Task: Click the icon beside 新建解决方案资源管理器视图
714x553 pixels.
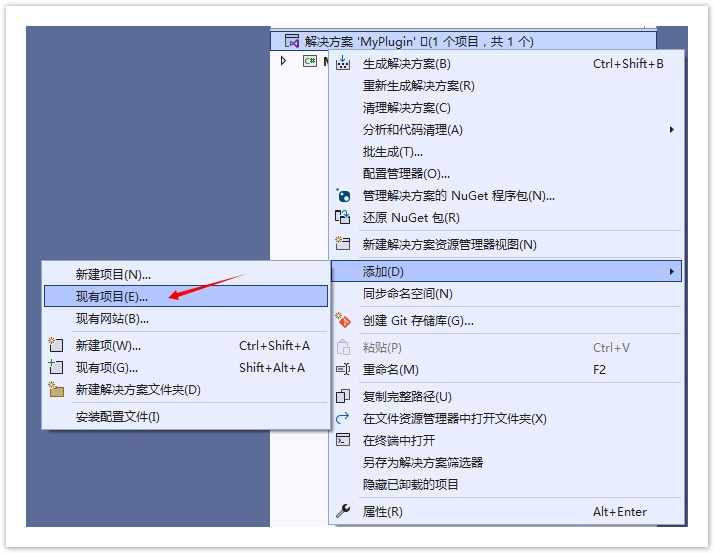Action: click(343, 244)
